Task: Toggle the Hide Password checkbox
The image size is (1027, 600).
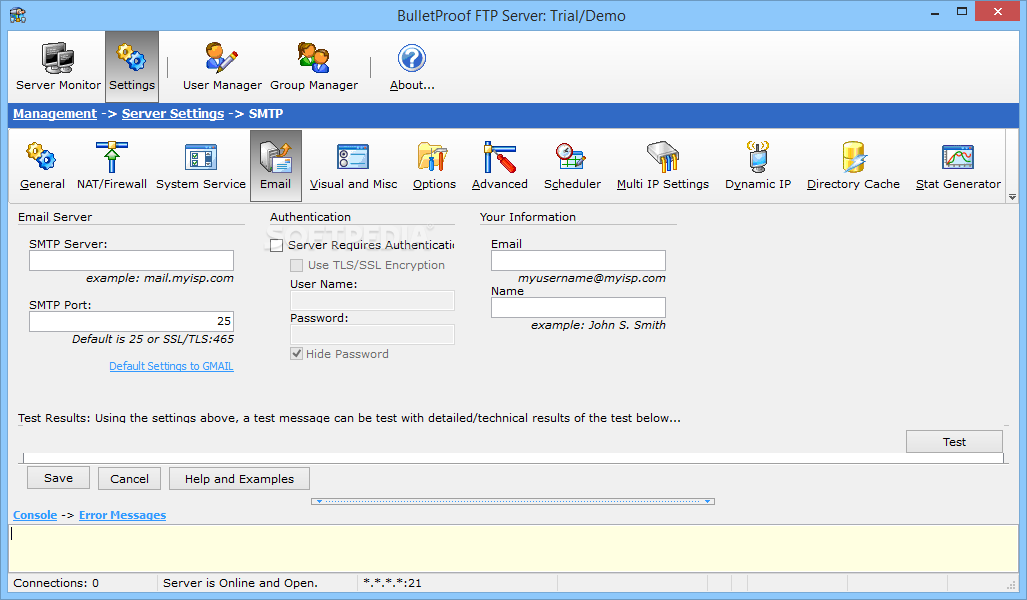Action: [x=297, y=354]
